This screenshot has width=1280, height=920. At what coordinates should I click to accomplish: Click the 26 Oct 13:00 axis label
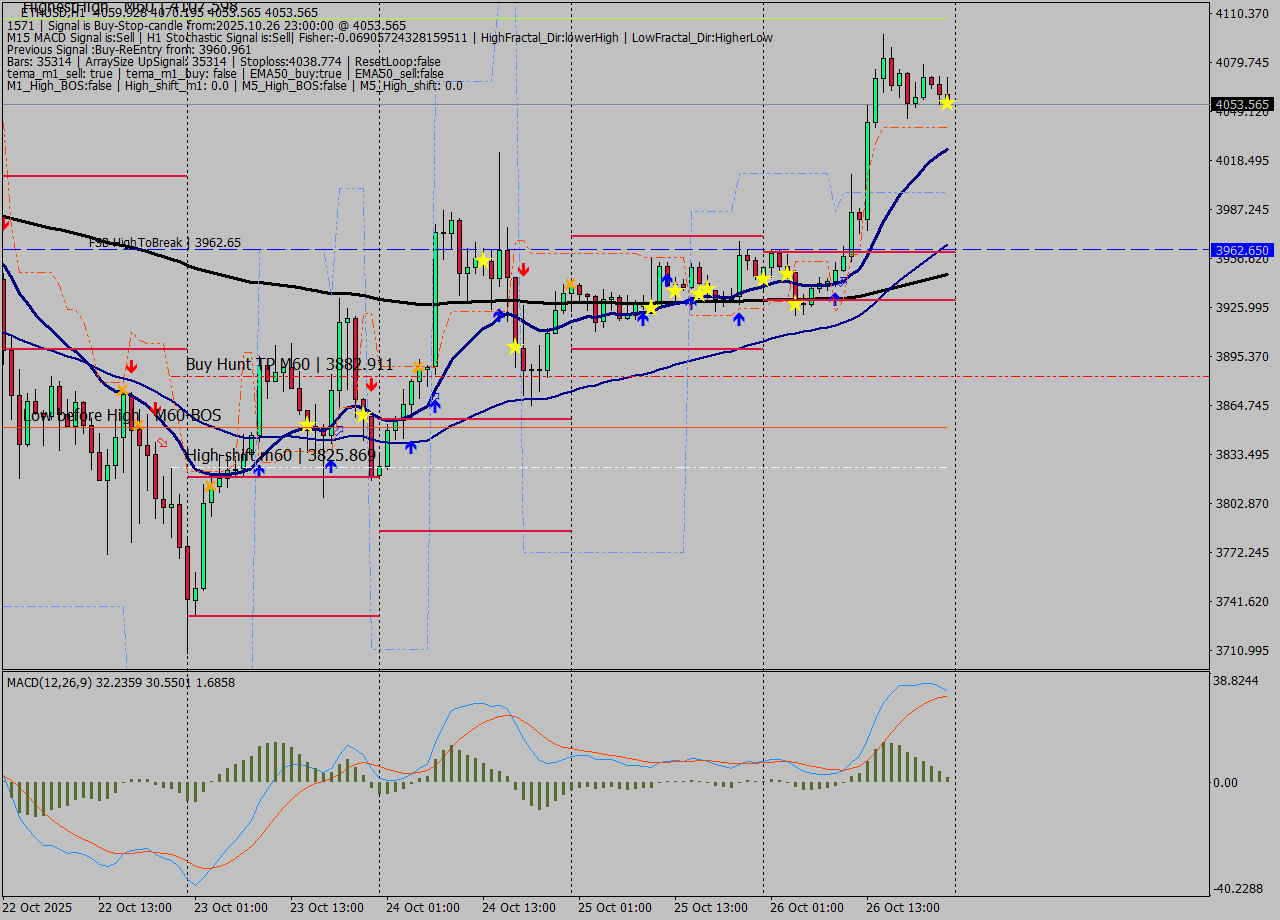pos(903,908)
